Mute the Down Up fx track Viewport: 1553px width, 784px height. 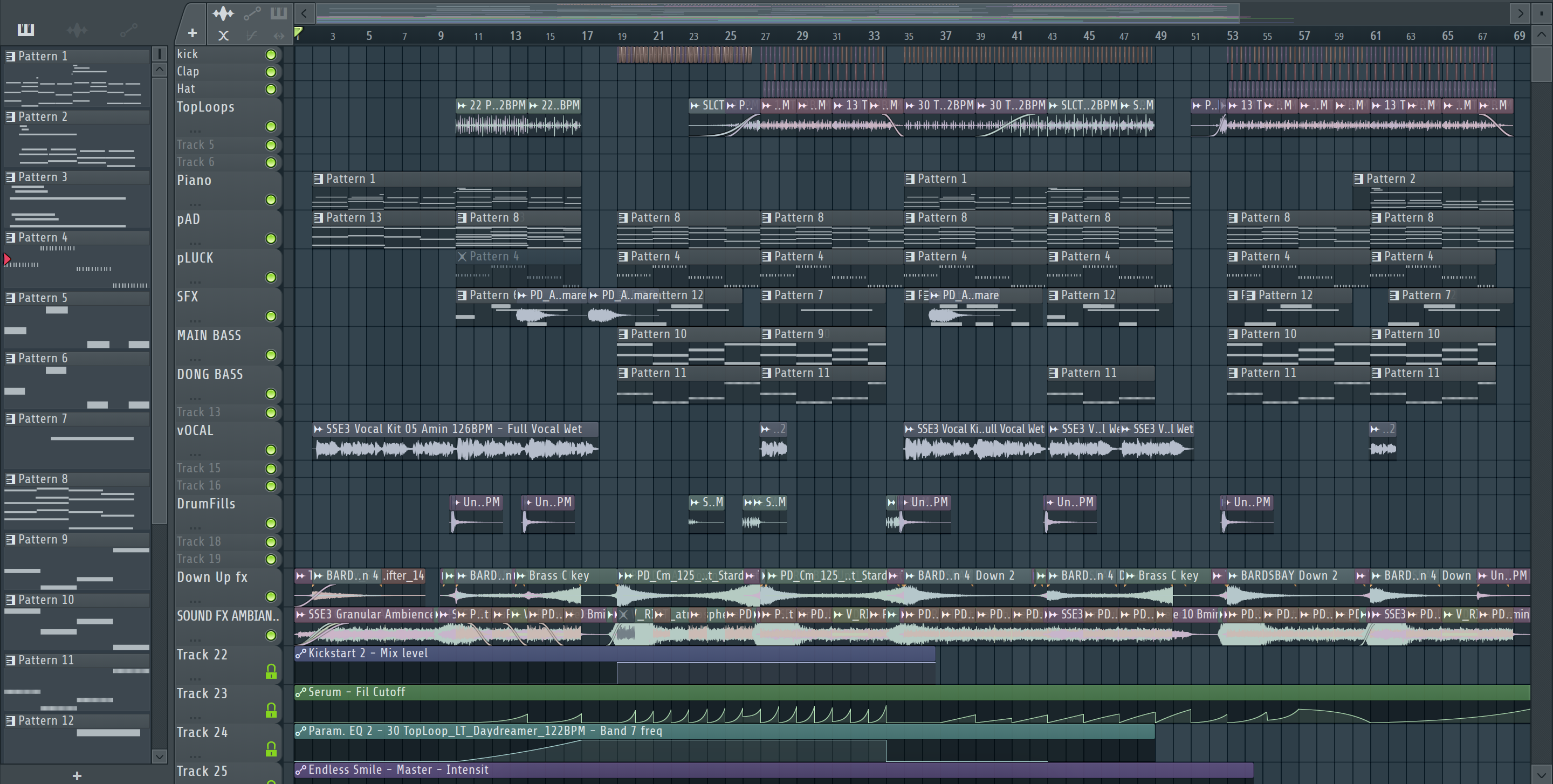[x=271, y=596]
